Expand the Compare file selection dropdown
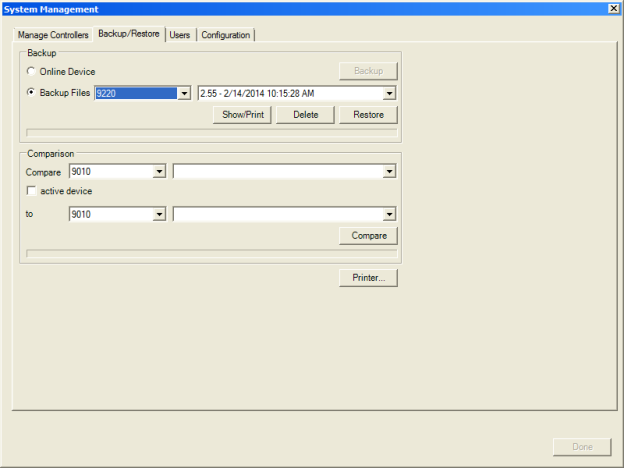624x468 pixels. 389,172
